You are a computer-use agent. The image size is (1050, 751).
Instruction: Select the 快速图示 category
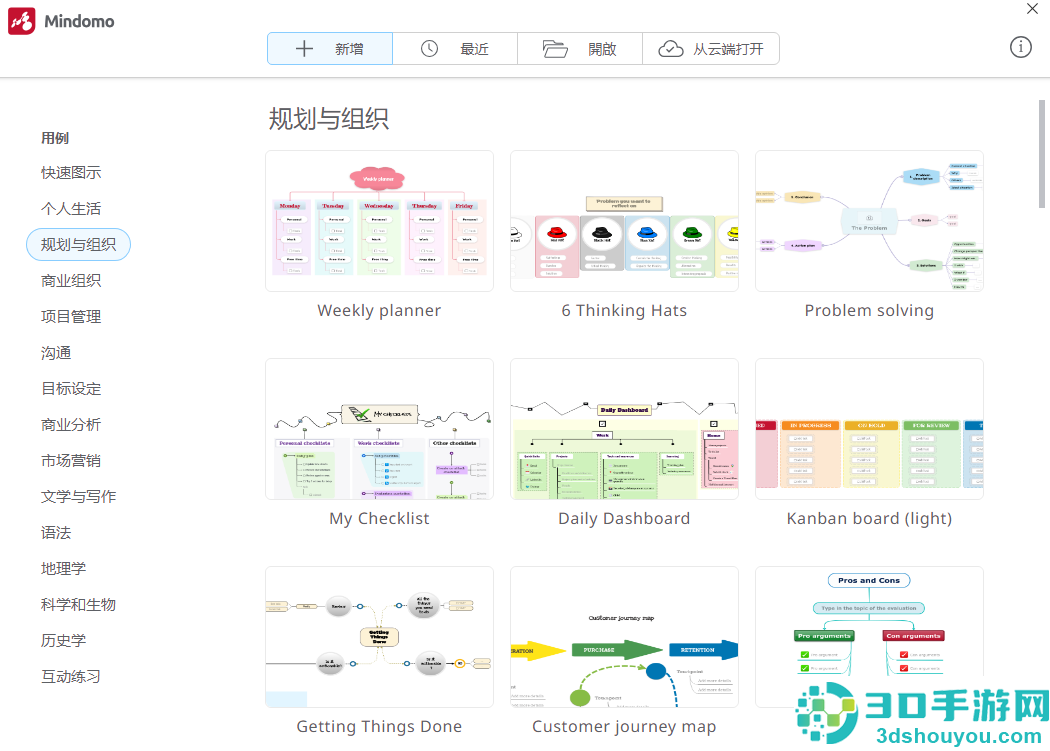tap(71, 173)
